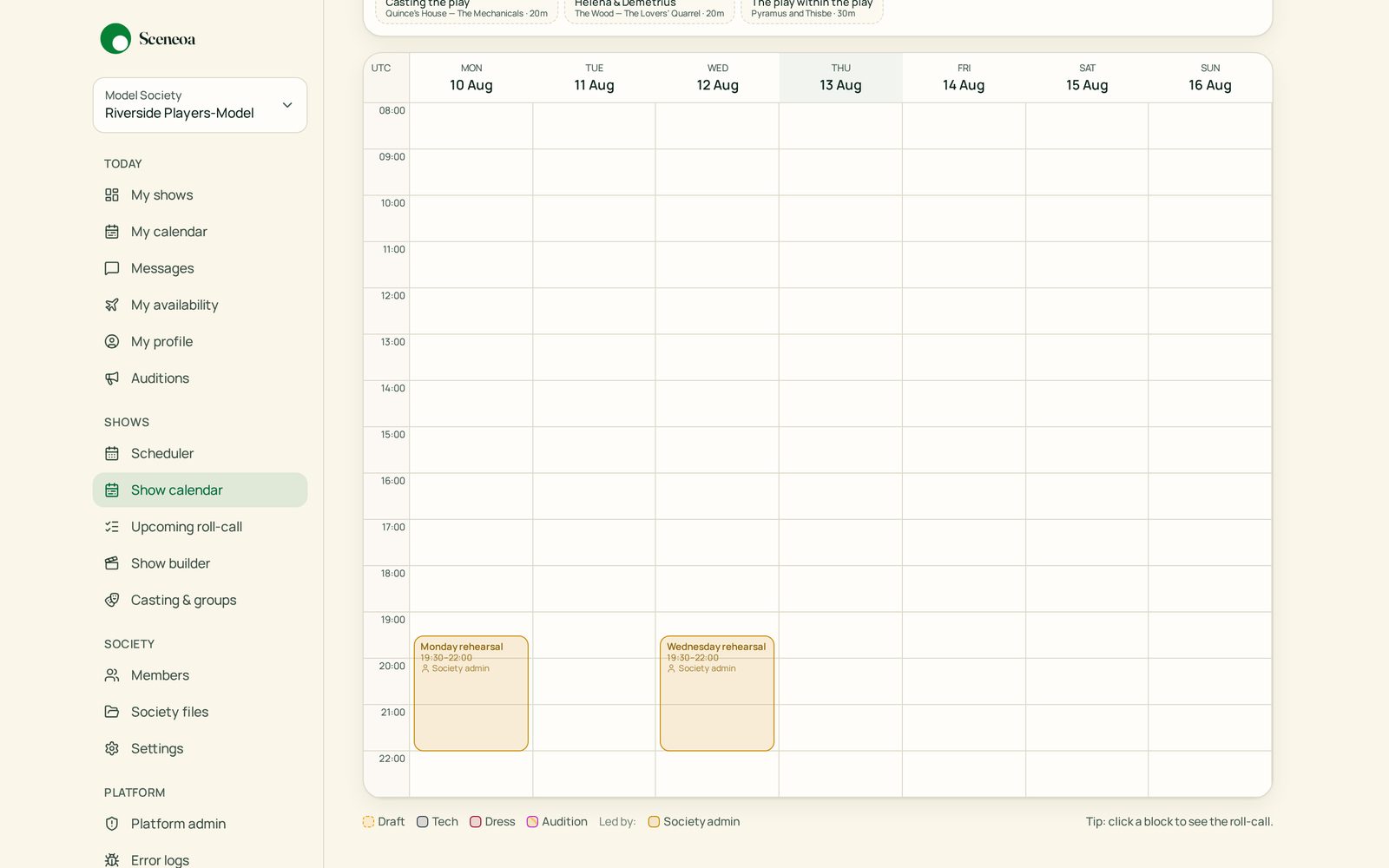Click the SUN 16 Aug column header
Screen dimensions: 1389x868
tap(1210, 78)
